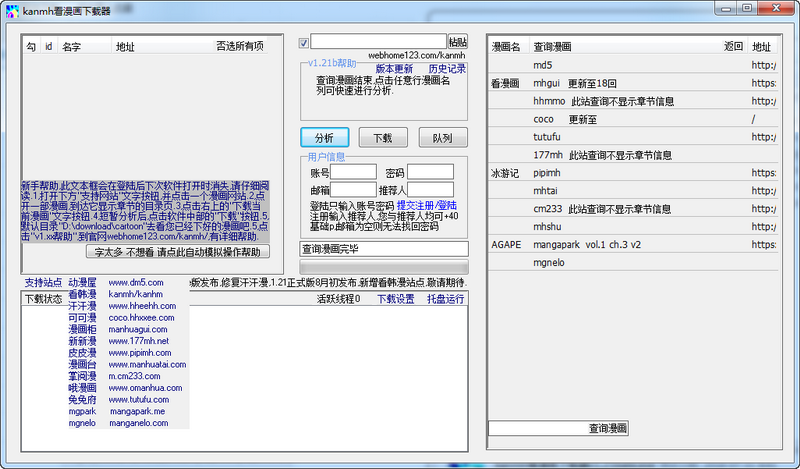The image size is (800, 469).
Task: Open m.cm233.com site link
Action: tap(134, 377)
